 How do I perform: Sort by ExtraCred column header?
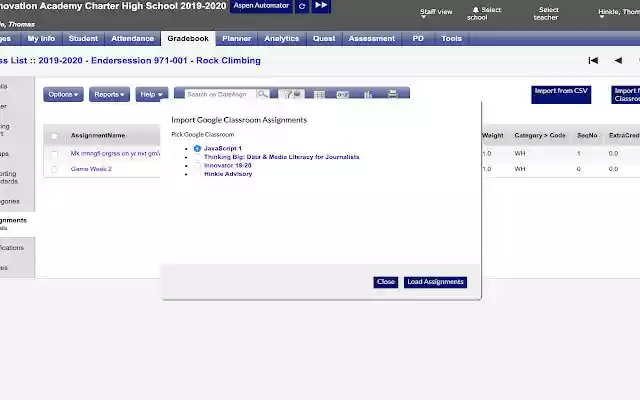tap(624, 136)
